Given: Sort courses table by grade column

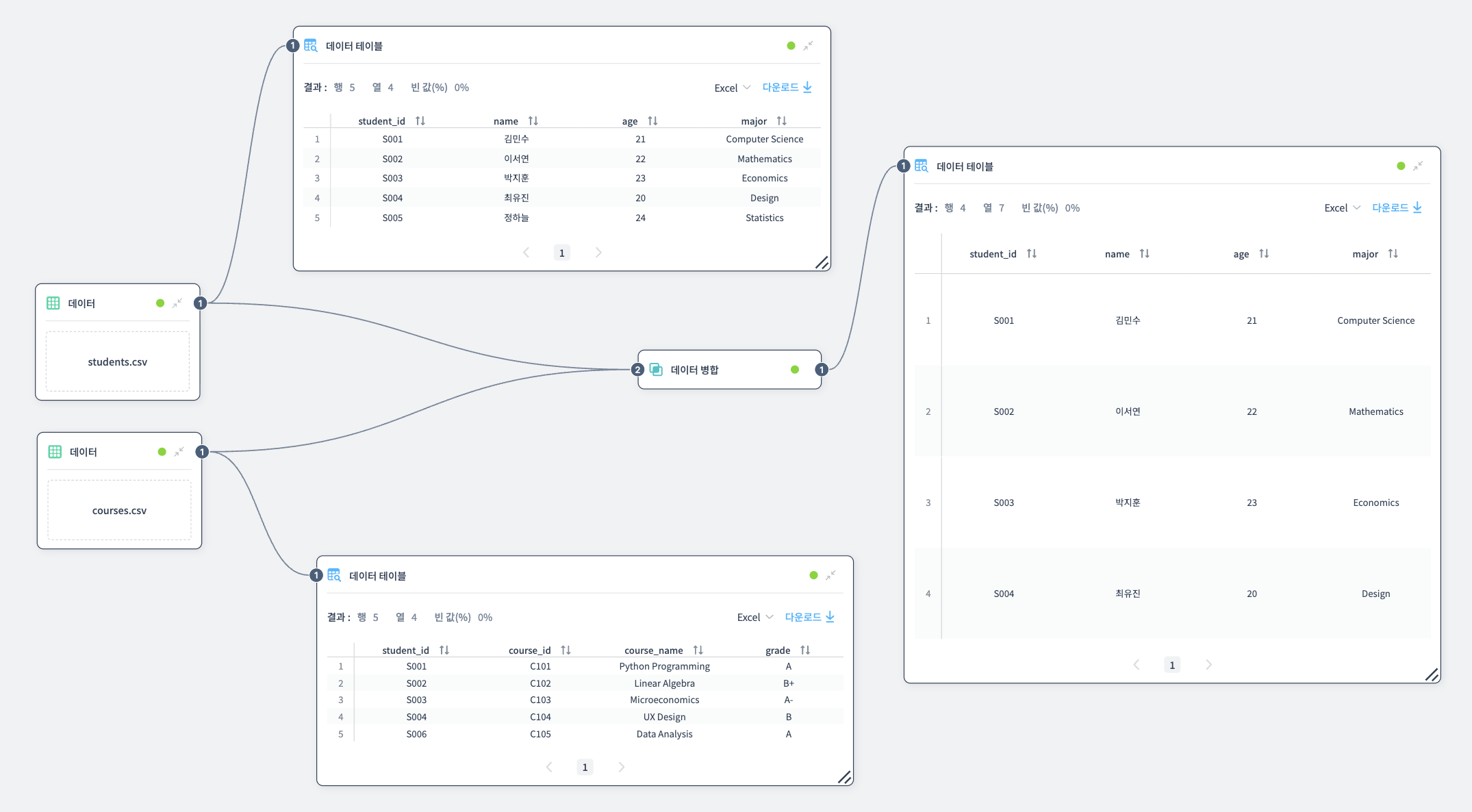Looking at the screenshot, I should click(x=805, y=650).
